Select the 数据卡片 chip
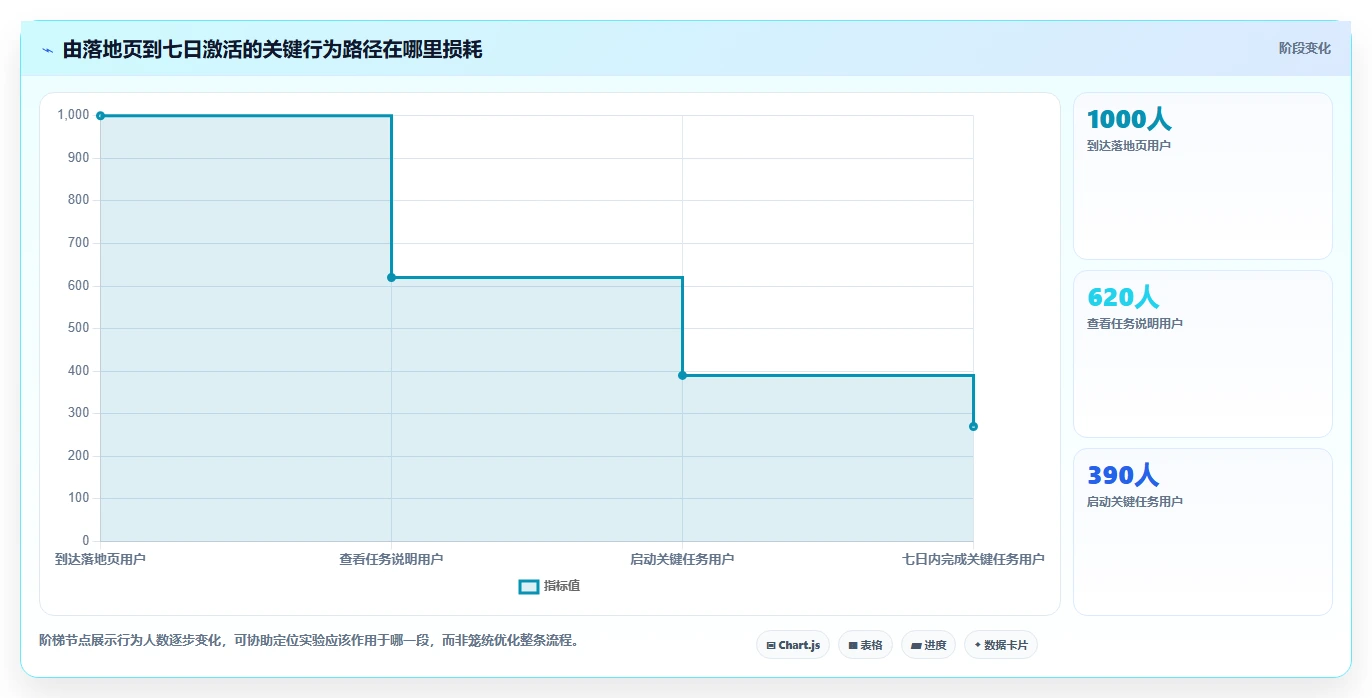Screen dimensions: 1372x698 (x=1000, y=645)
